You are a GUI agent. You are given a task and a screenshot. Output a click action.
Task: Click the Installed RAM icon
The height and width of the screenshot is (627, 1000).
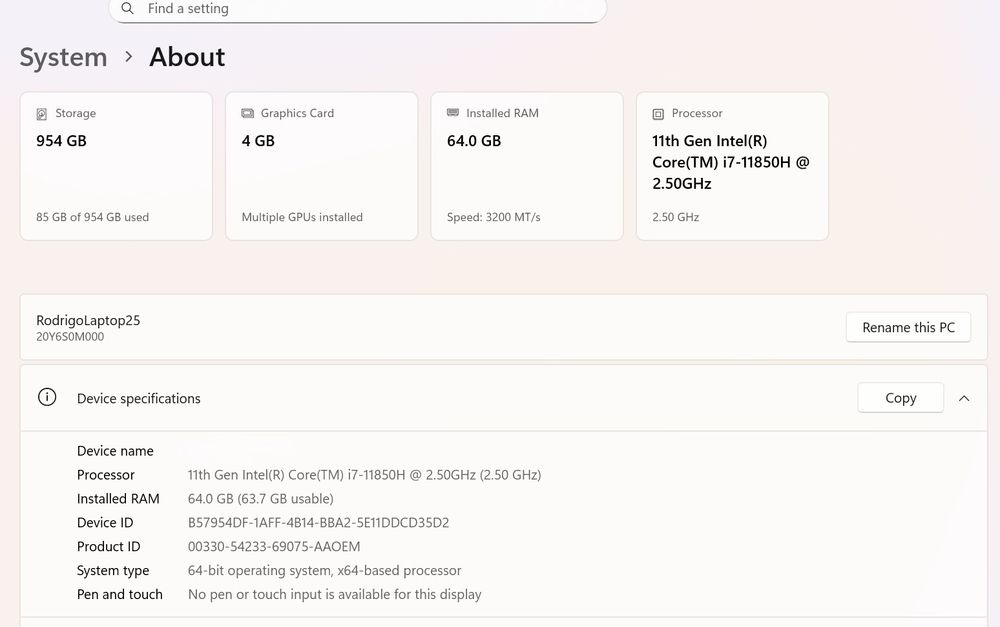pos(453,114)
